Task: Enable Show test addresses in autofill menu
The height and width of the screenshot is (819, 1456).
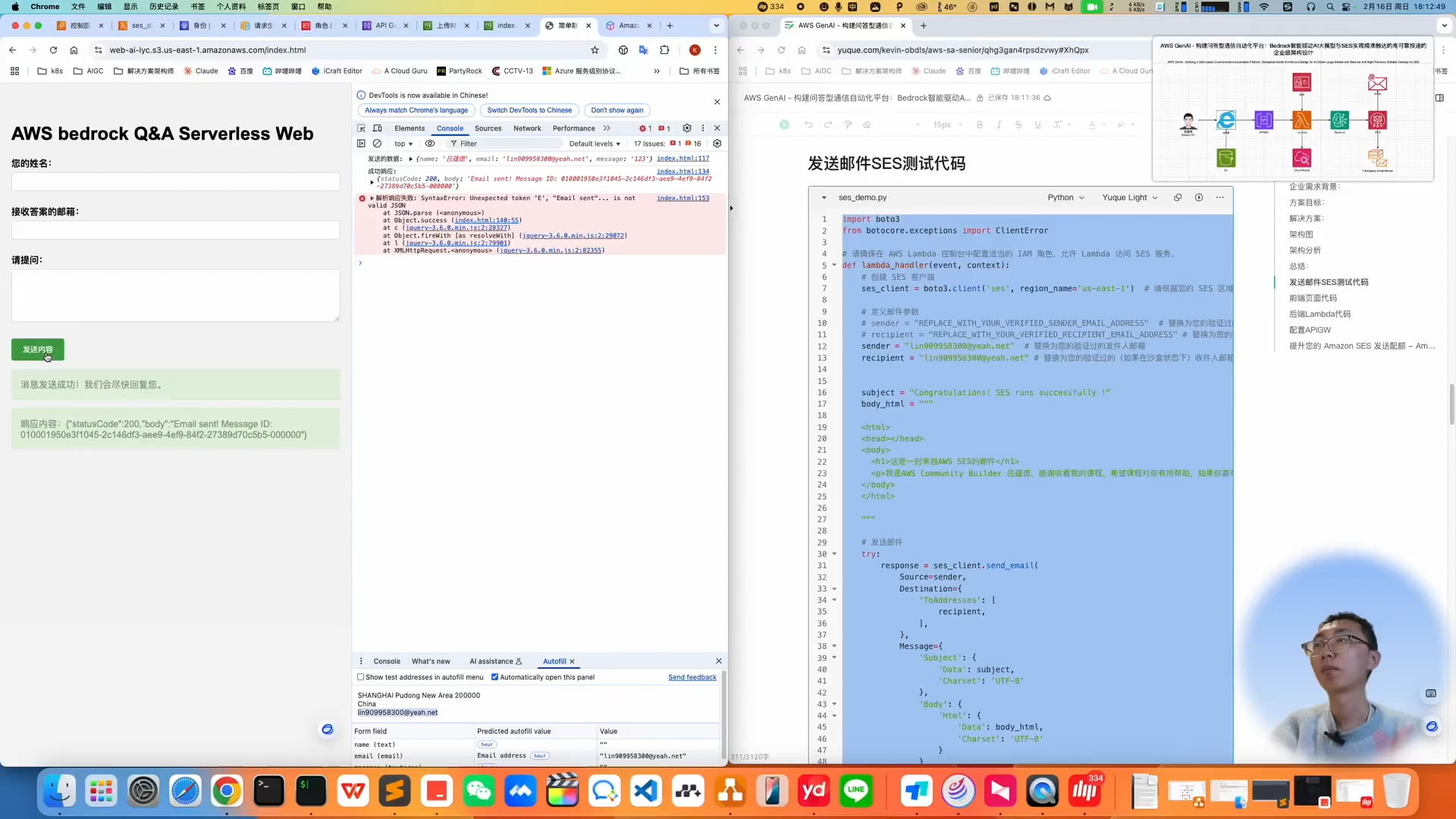Action: coord(361,677)
